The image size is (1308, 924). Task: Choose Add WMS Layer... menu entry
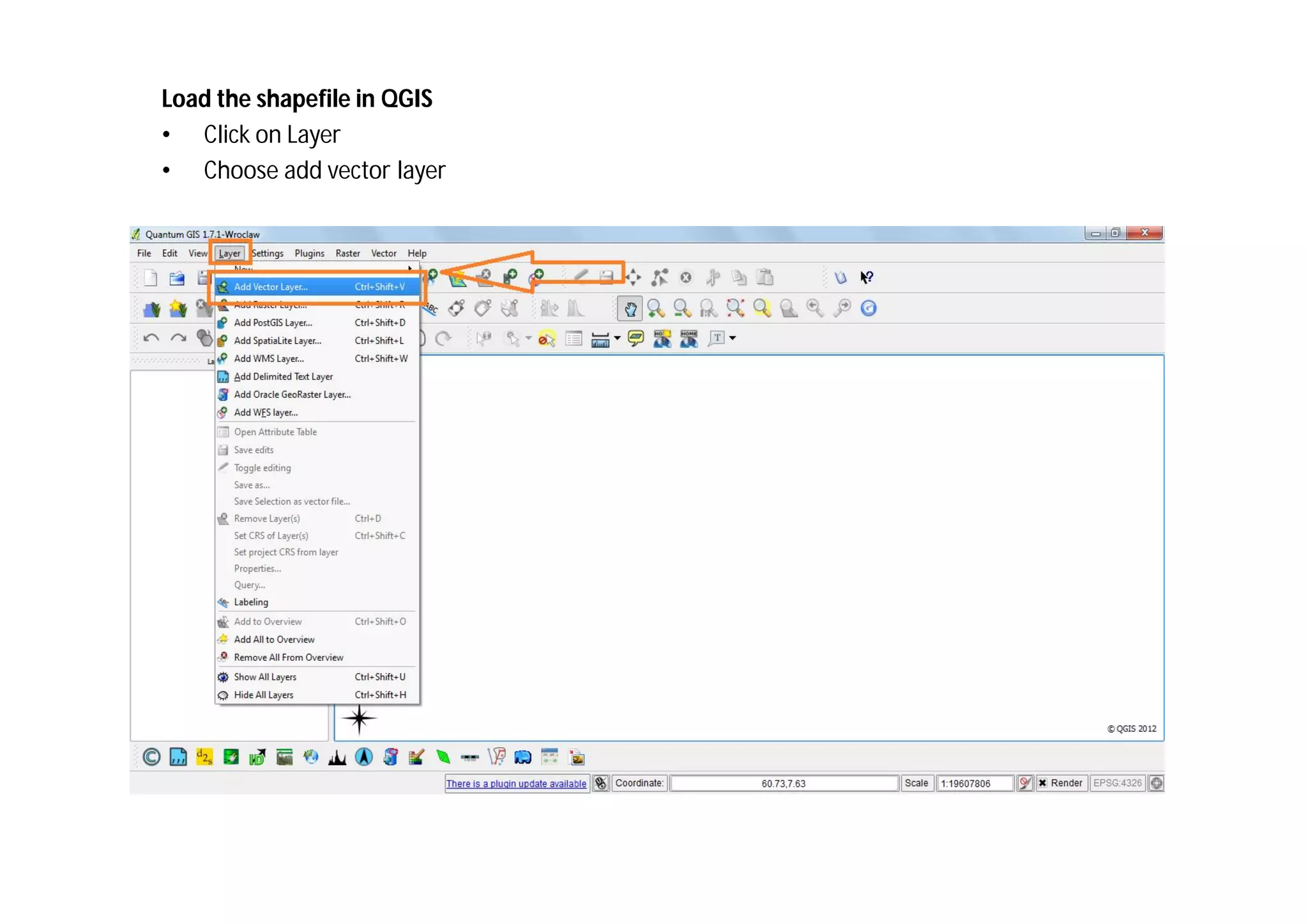click(317, 359)
